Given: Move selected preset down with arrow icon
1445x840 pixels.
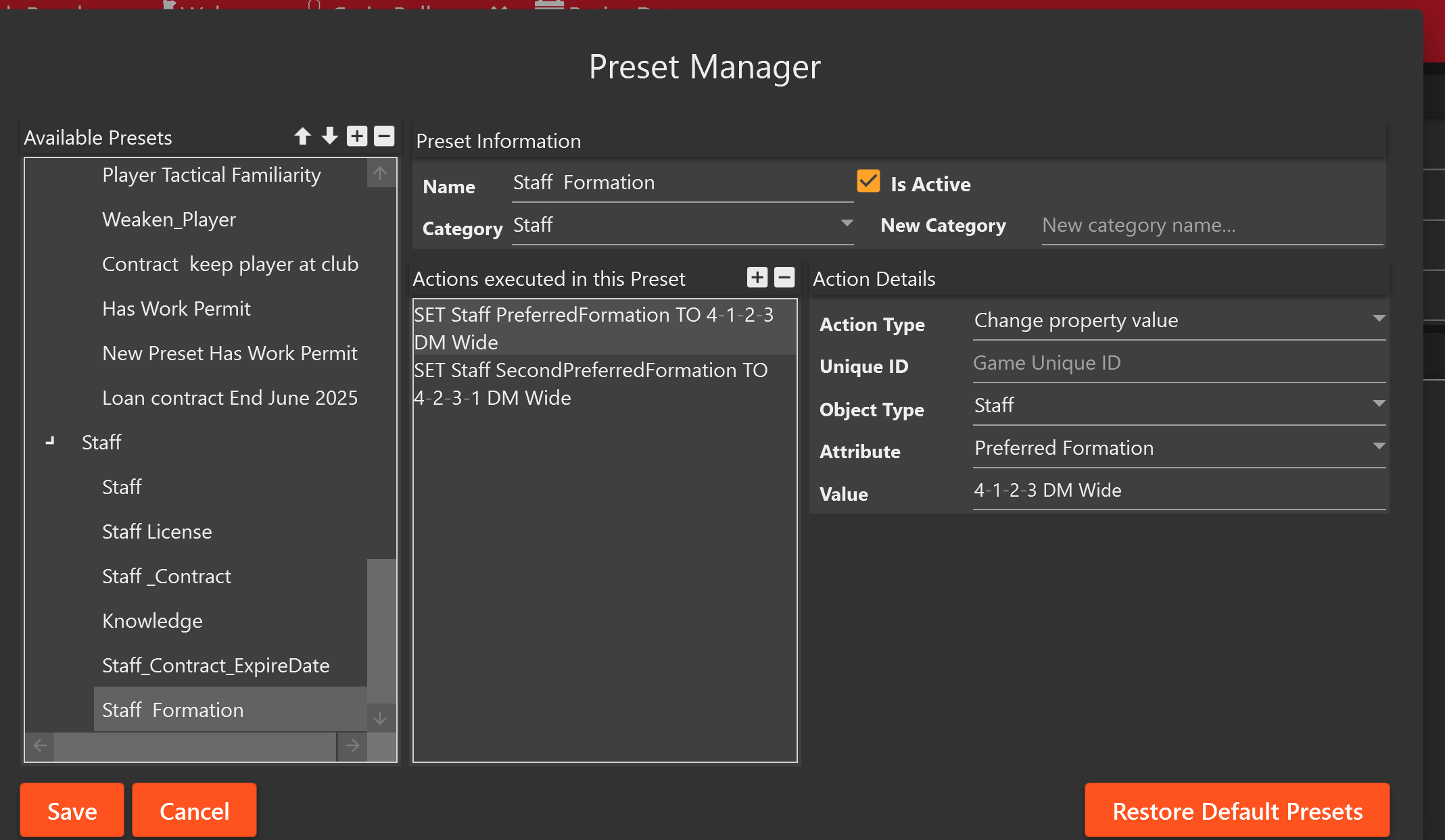Looking at the screenshot, I should point(329,137).
